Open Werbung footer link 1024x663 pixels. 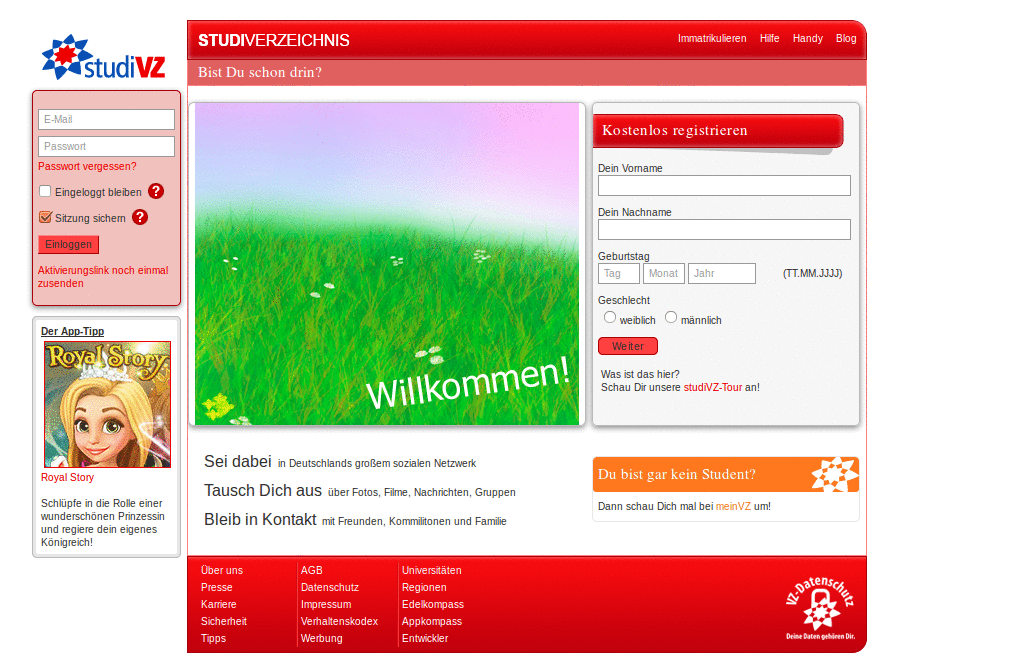[x=321, y=638]
